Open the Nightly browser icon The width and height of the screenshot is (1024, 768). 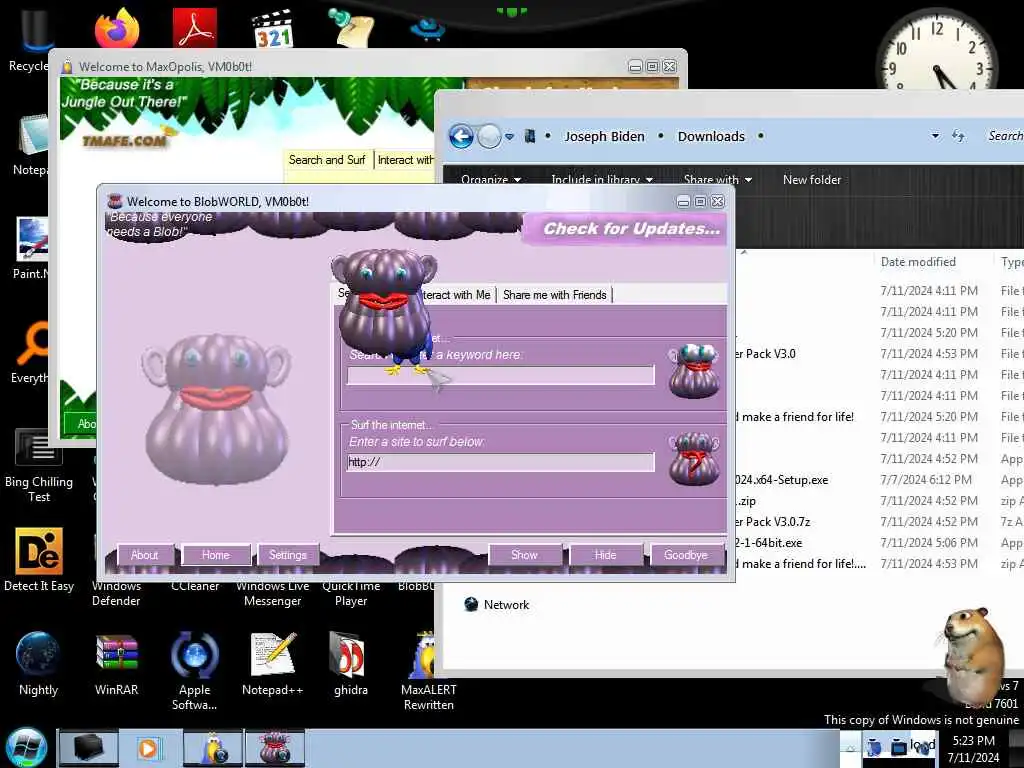pyautogui.click(x=38, y=664)
